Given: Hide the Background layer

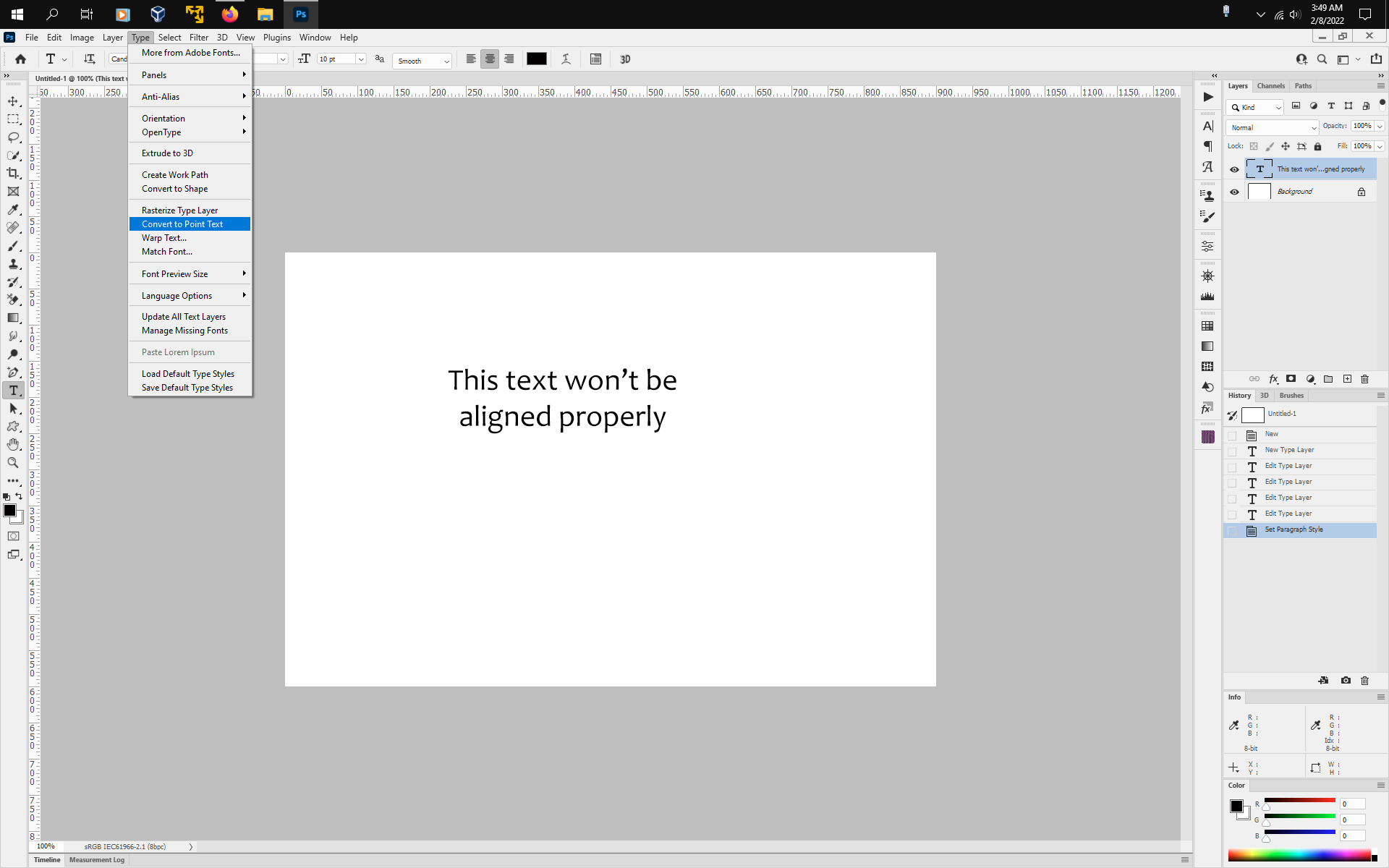Looking at the screenshot, I should coord(1235,191).
